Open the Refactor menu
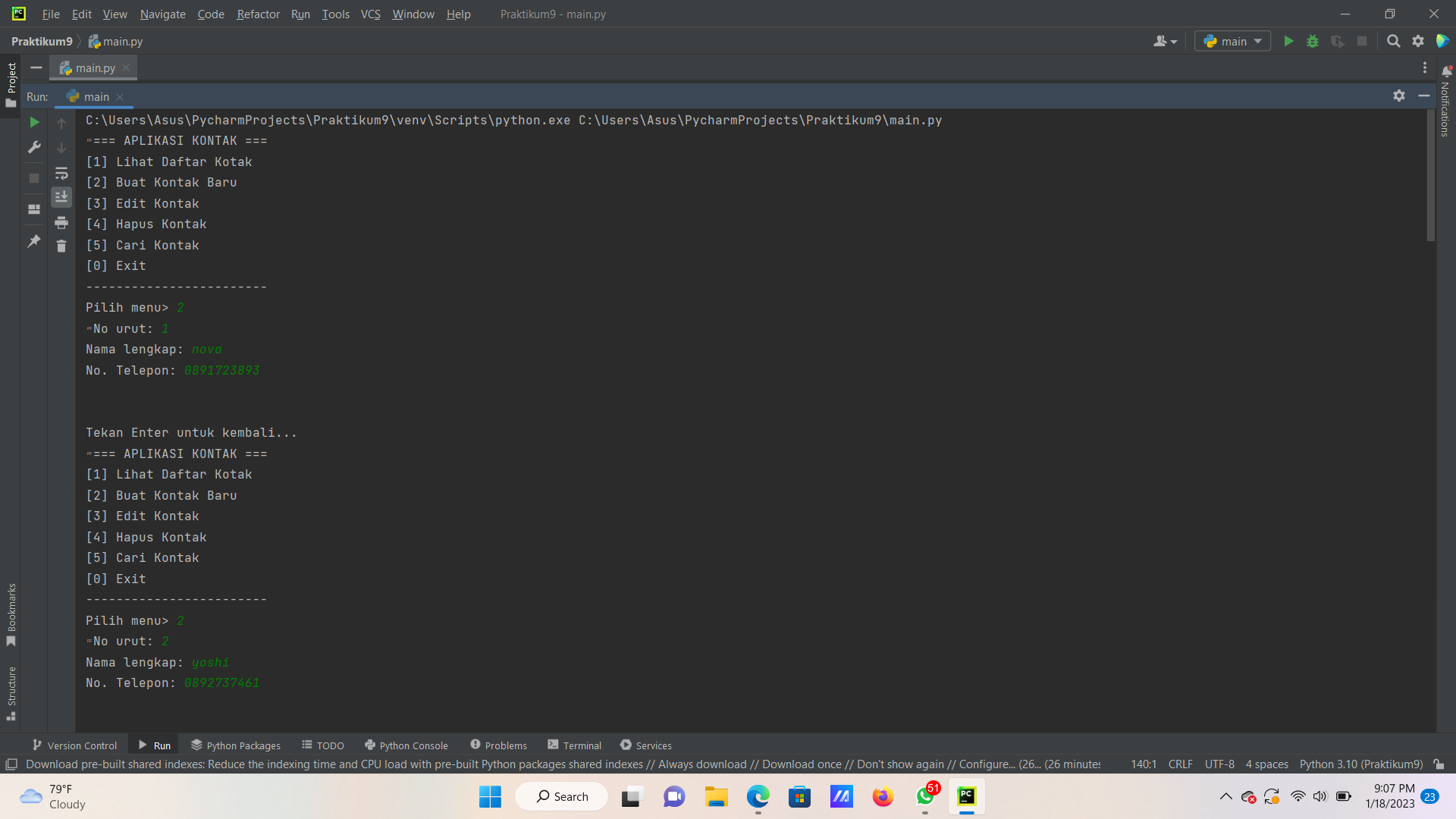Screen dimensions: 1456x819 pos(258,14)
